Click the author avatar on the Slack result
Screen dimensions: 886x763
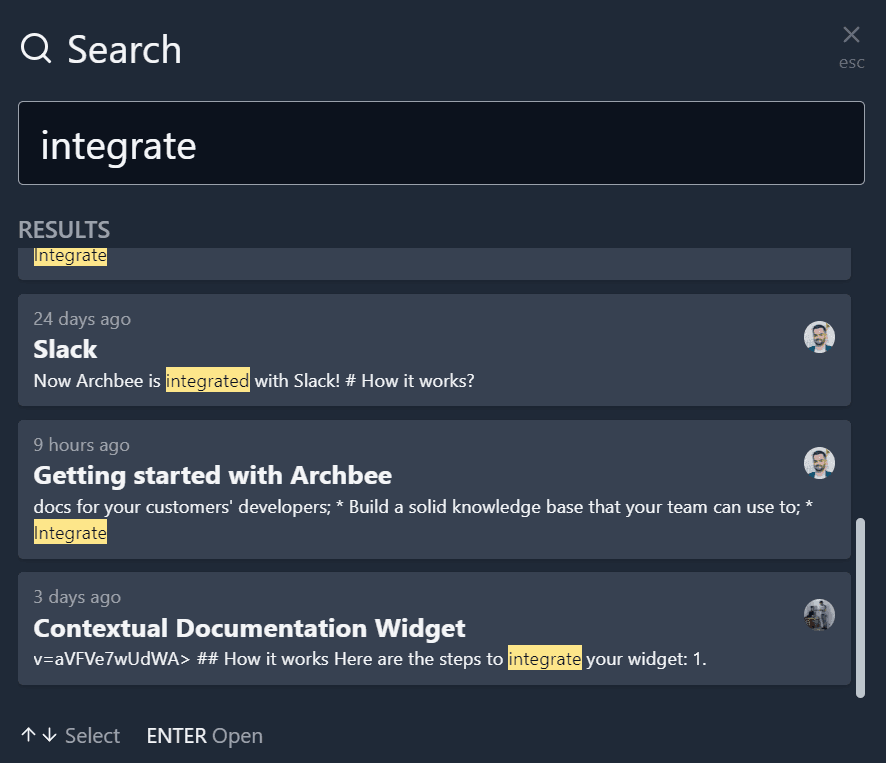(x=820, y=337)
